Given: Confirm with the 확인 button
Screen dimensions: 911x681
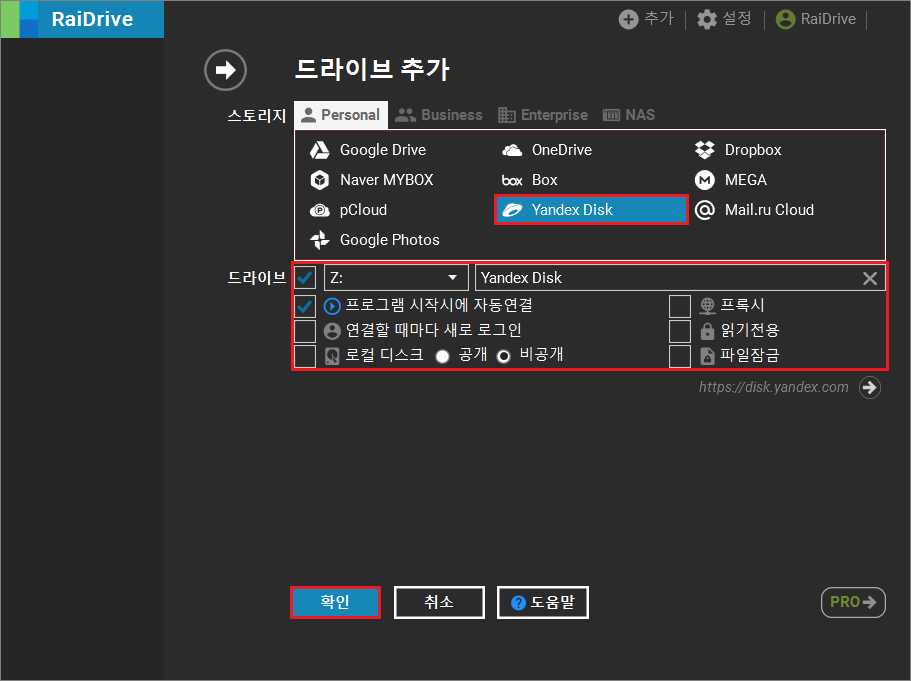Looking at the screenshot, I should click(335, 603).
